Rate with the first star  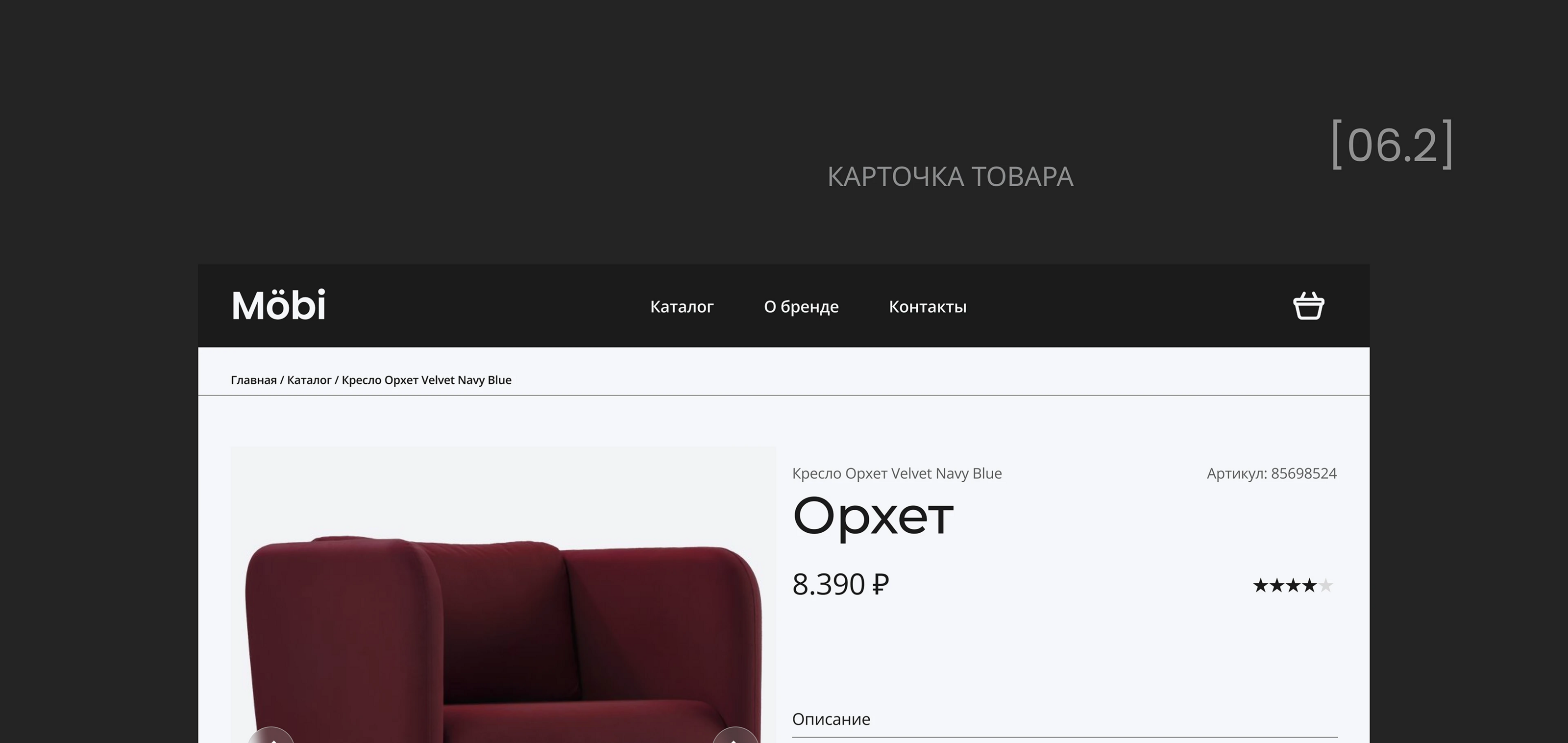1261,586
